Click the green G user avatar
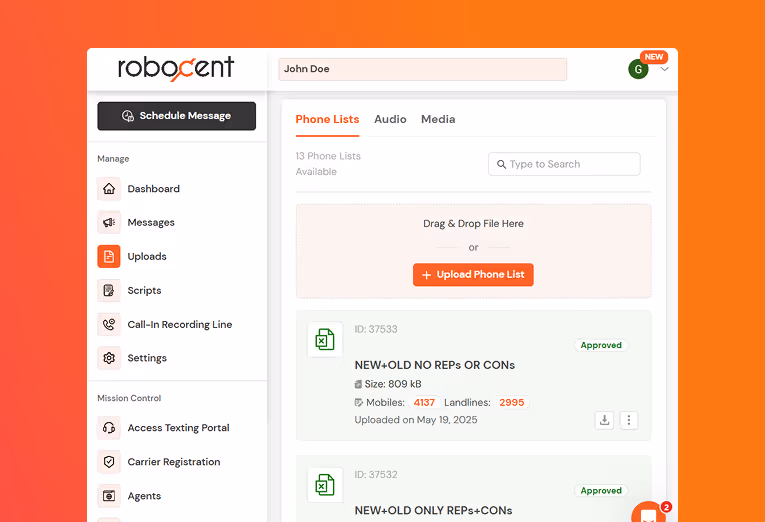 coord(638,69)
